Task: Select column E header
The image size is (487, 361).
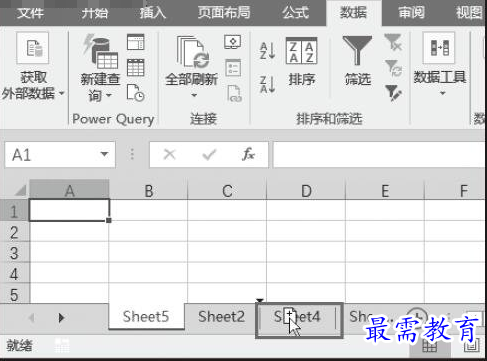Action: click(x=385, y=190)
